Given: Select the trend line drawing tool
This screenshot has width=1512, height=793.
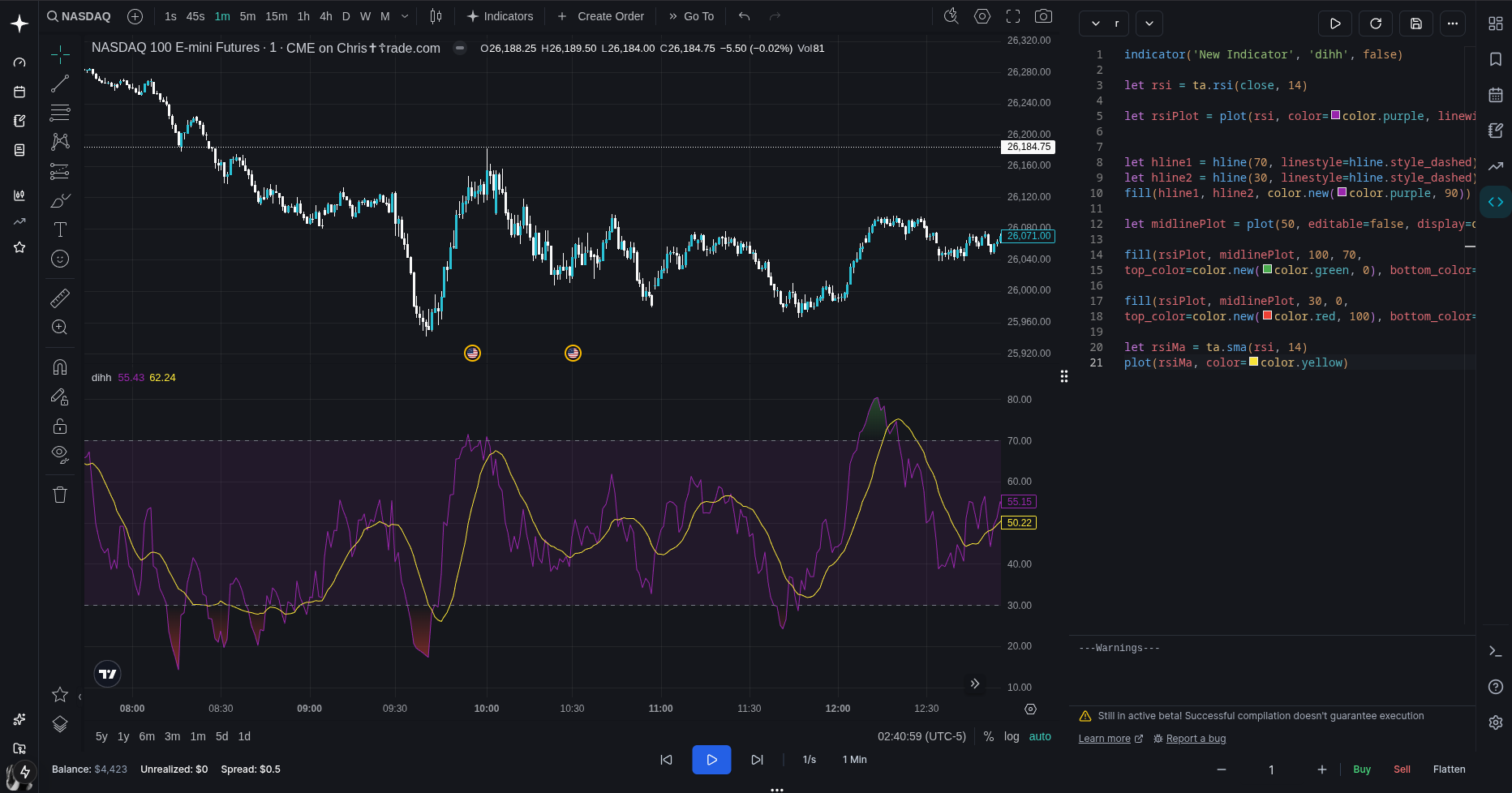Looking at the screenshot, I should tap(60, 84).
